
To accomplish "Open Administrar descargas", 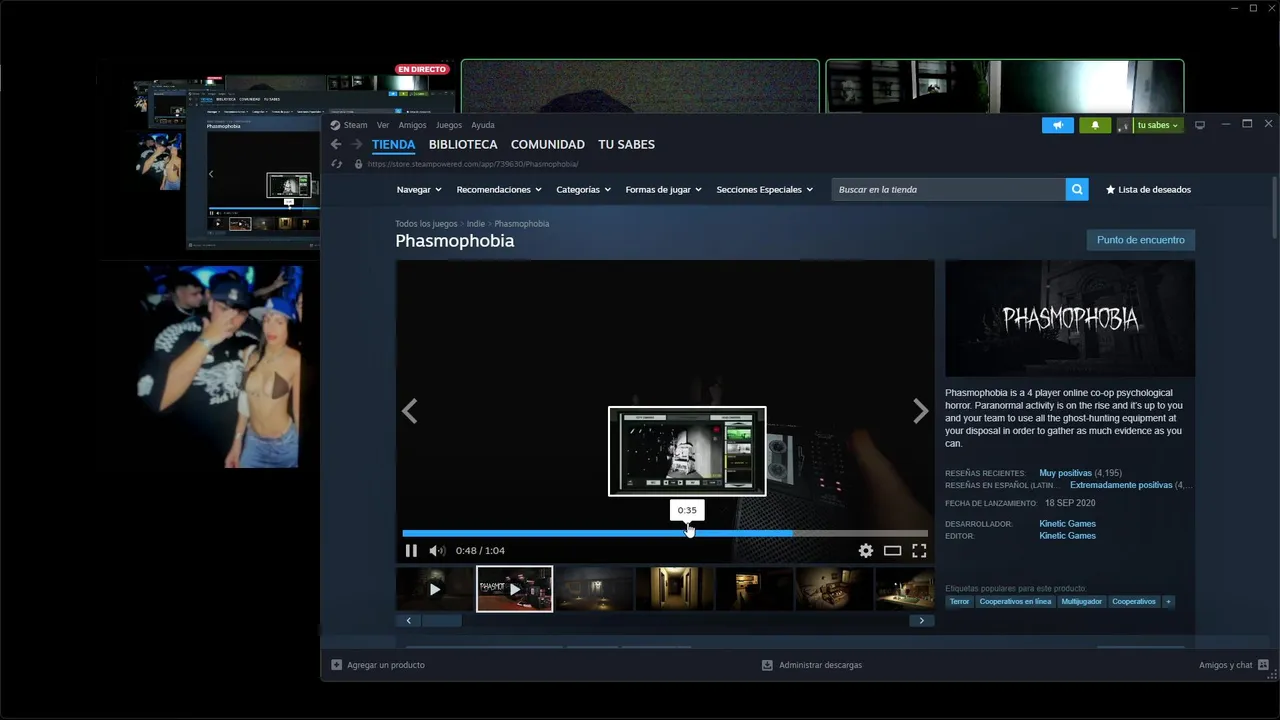I will [x=812, y=665].
